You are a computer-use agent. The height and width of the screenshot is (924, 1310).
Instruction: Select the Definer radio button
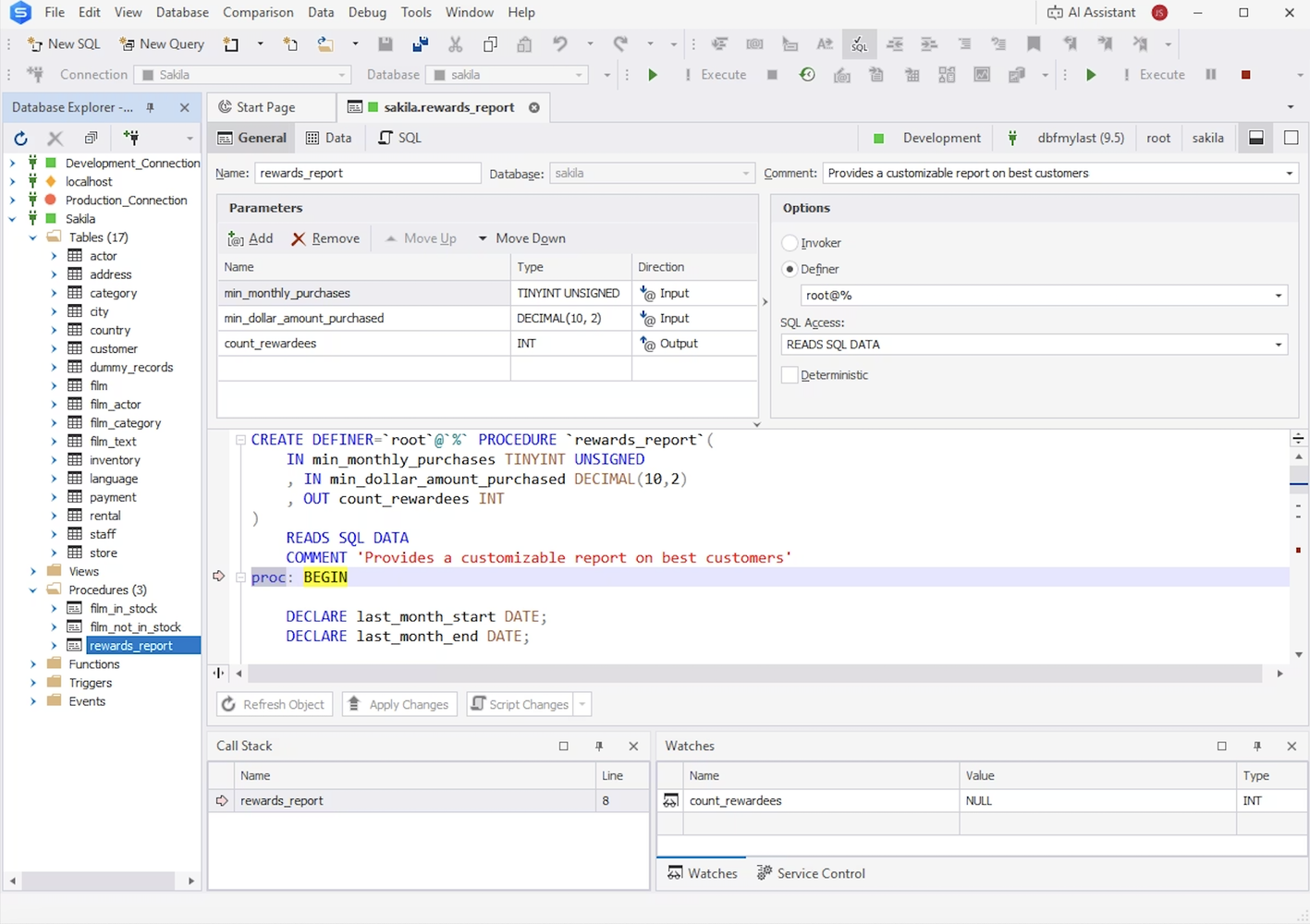(790, 269)
